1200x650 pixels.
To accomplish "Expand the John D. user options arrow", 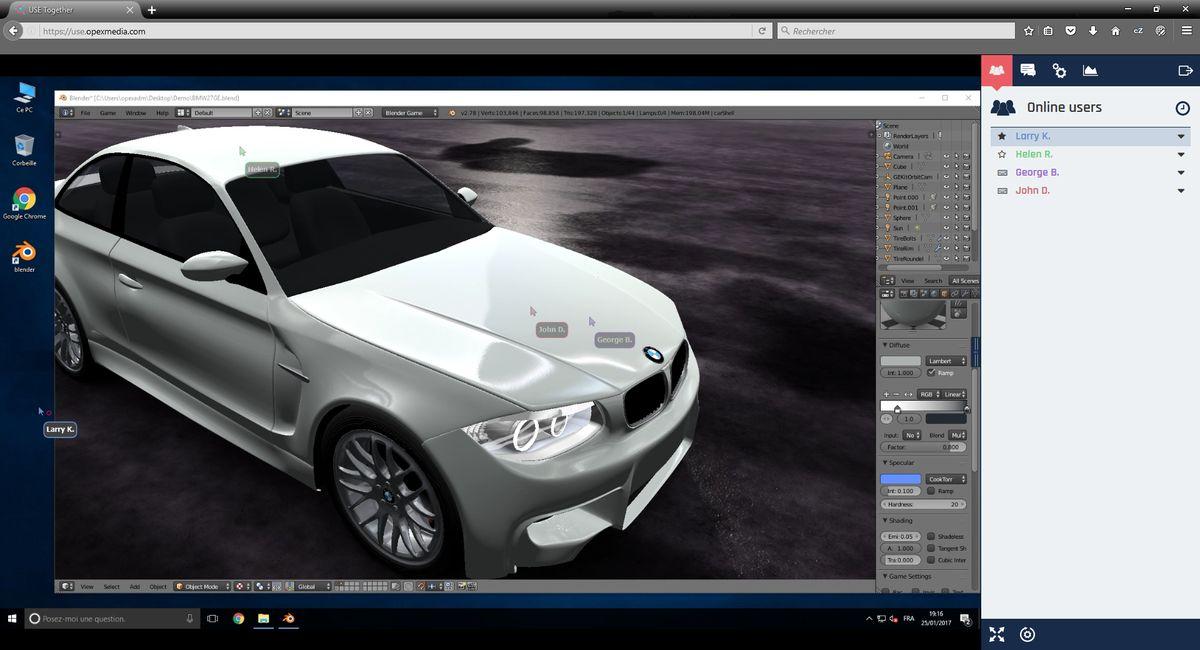I will 1181,191.
